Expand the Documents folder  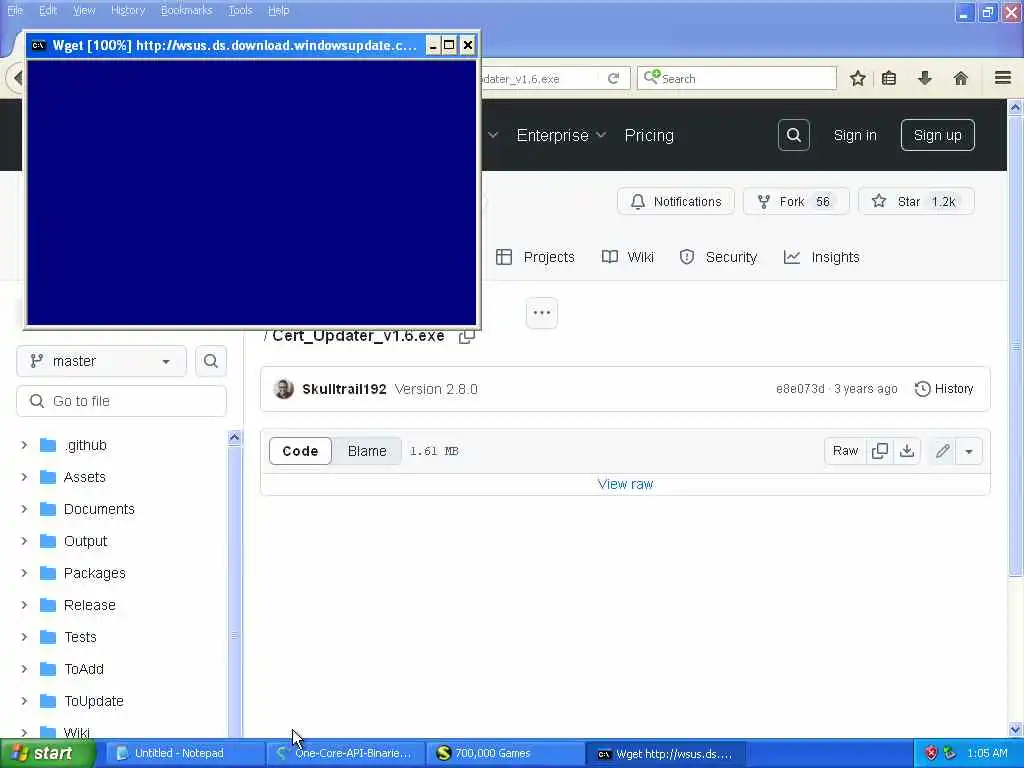(24, 509)
